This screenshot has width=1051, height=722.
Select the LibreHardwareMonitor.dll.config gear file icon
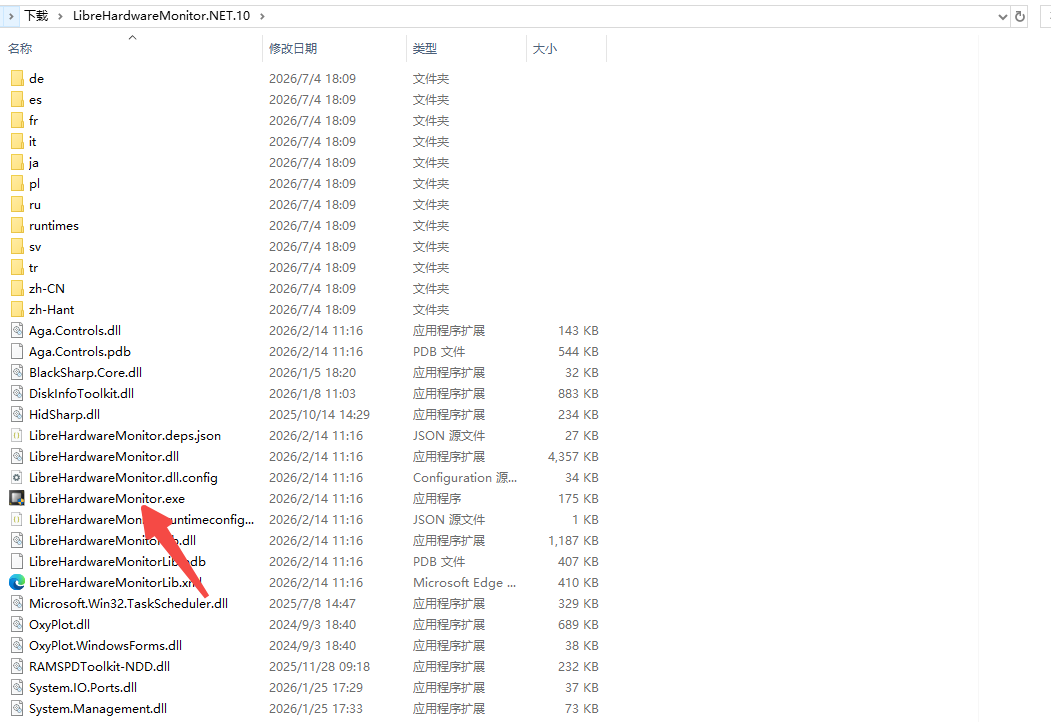17,477
